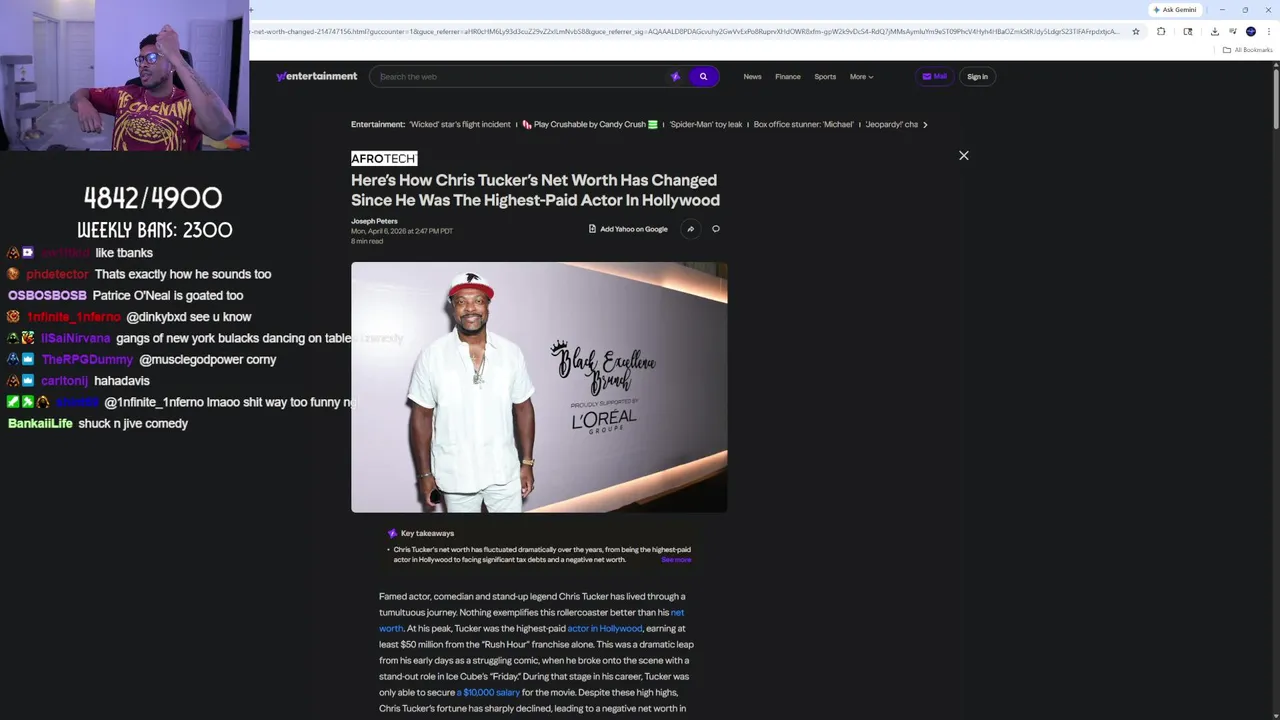Open Google Lens search icon in toolbar

click(1187, 31)
